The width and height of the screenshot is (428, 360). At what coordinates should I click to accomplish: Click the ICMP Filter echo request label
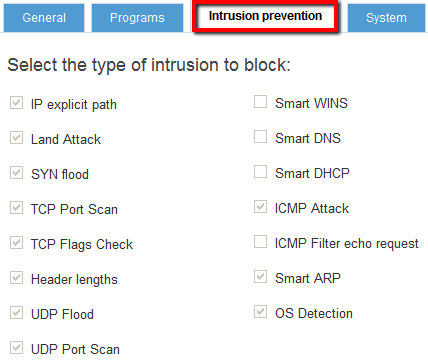[347, 244]
